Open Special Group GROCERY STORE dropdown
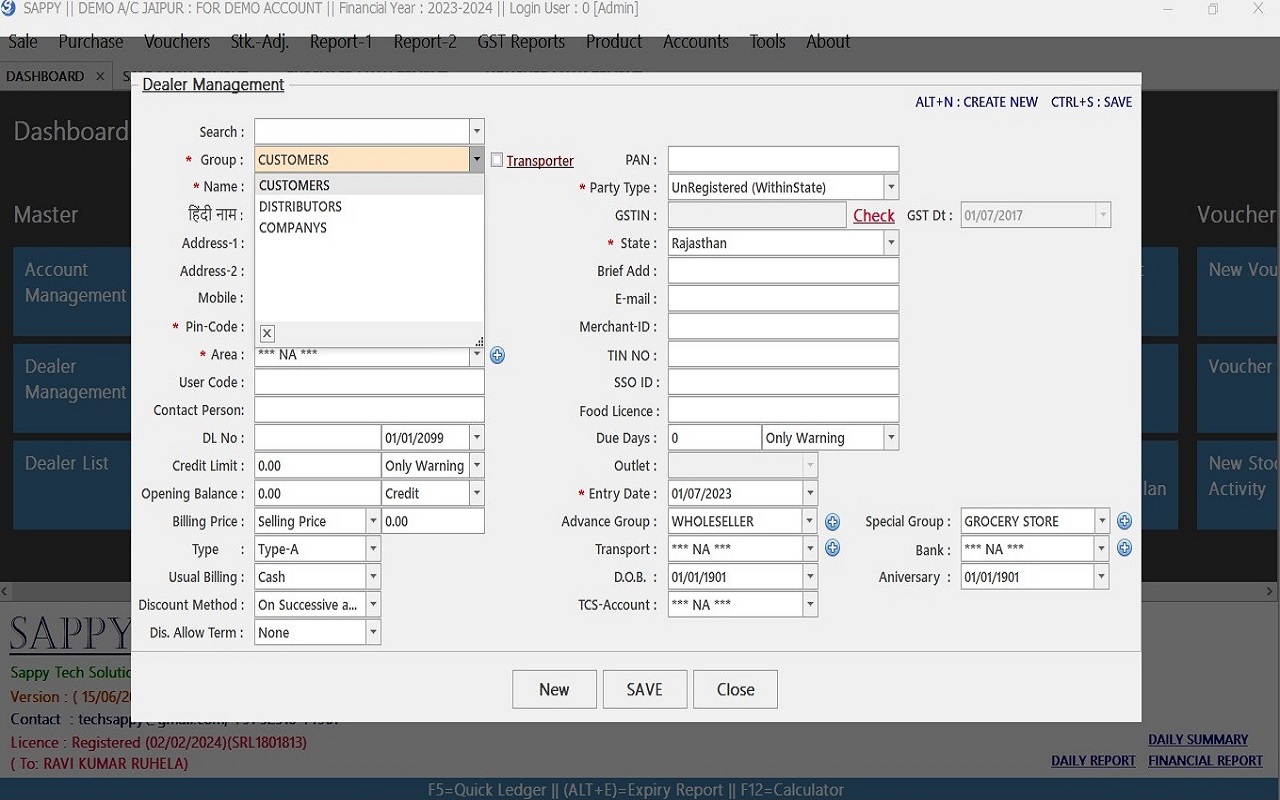 1102,521
